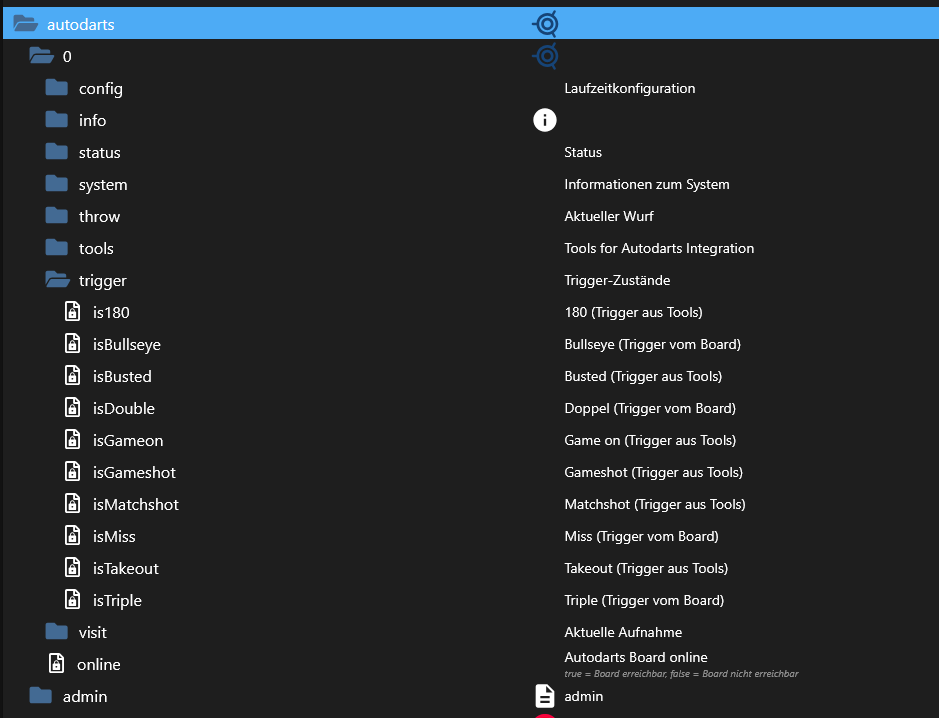The image size is (939, 718).
Task: Select the isGameon state label
Action: click(x=128, y=441)
